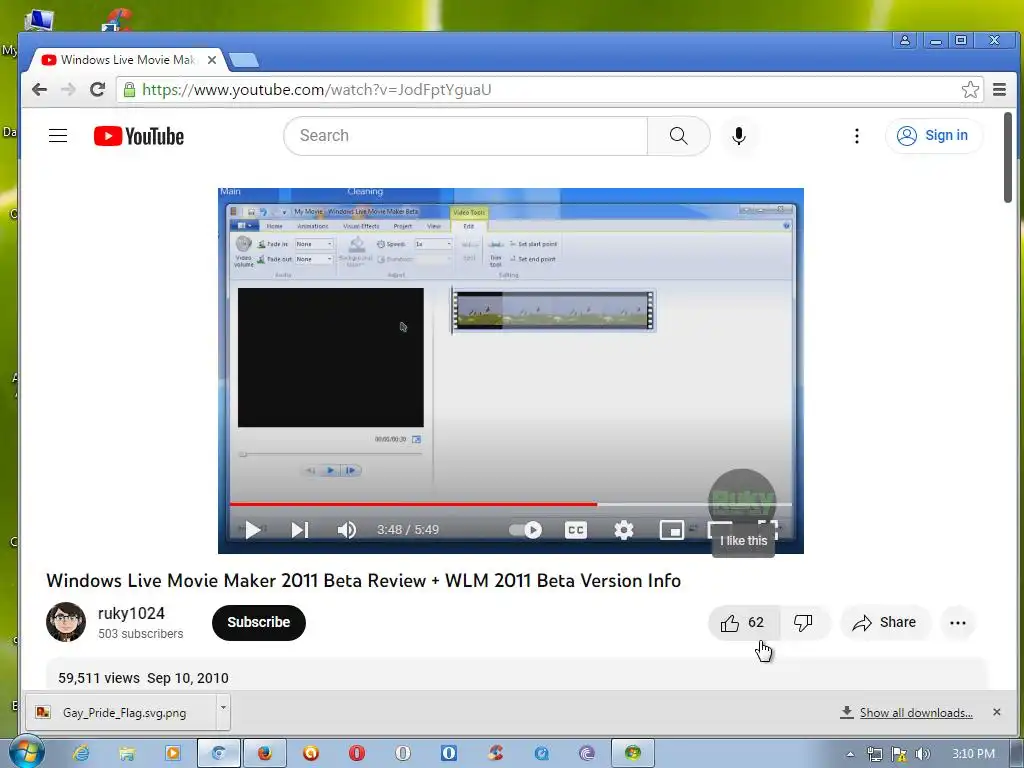
Task: Show all downloads
Action: (x=916, y=712)
